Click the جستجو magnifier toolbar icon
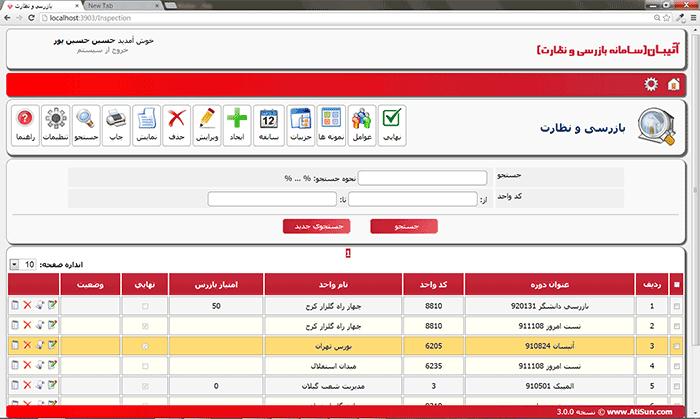The height and width of the screenshot is (419, 700). [x=86, y=125]
